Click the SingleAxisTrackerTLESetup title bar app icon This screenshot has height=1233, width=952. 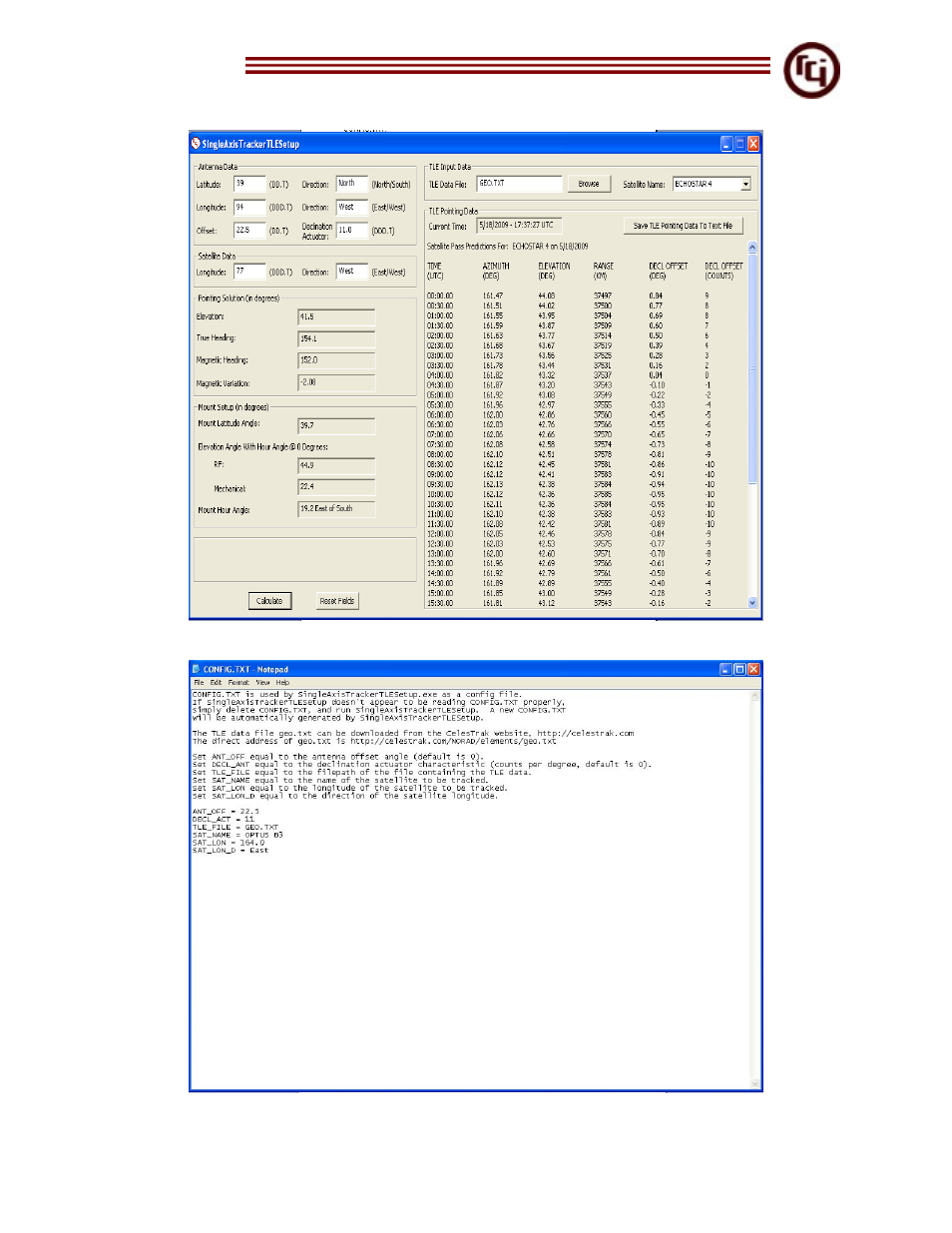(196, 144)
